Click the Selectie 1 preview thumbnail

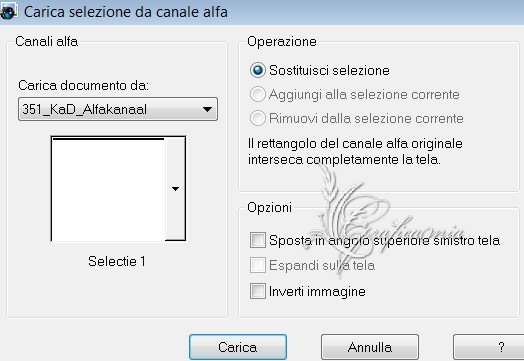pos(108,189)
